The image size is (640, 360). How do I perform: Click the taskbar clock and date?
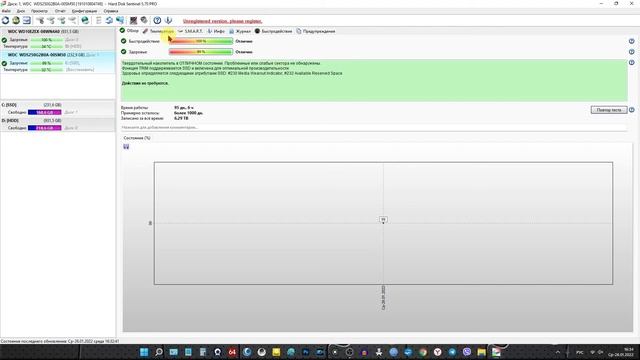click(x=620, y=352)
